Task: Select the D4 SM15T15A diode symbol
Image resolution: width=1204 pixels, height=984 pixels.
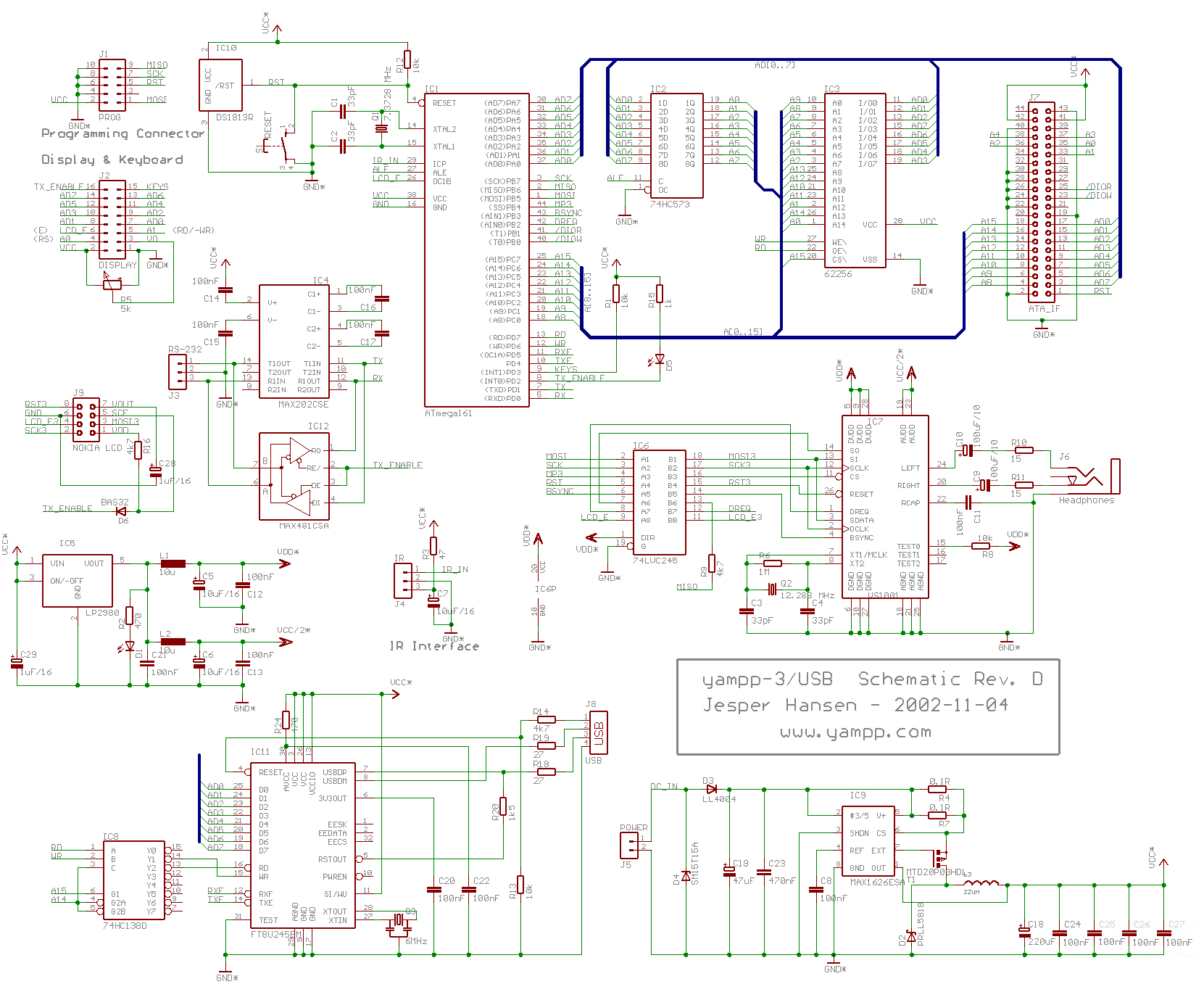Action: tap(686, 876)
